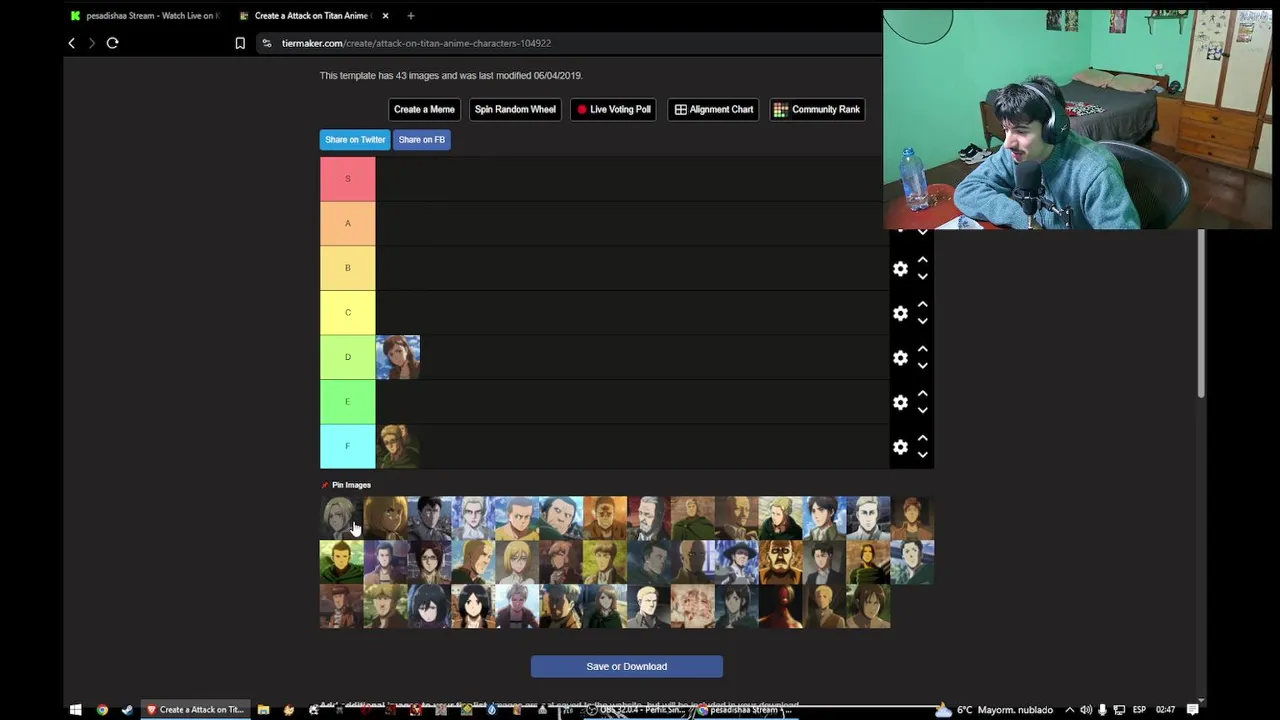View the Community Rank
Image resolution: width=1280 pixels, height=720 pixels.
click(x=817, y=109)
